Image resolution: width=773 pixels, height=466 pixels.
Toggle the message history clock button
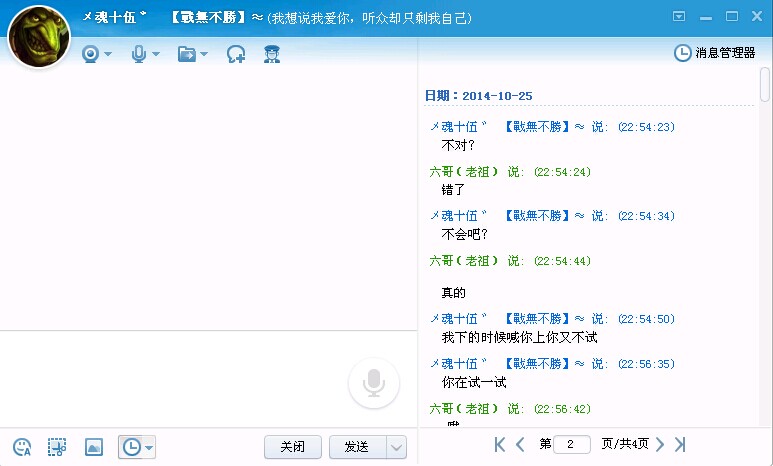(x=130, y=447)
